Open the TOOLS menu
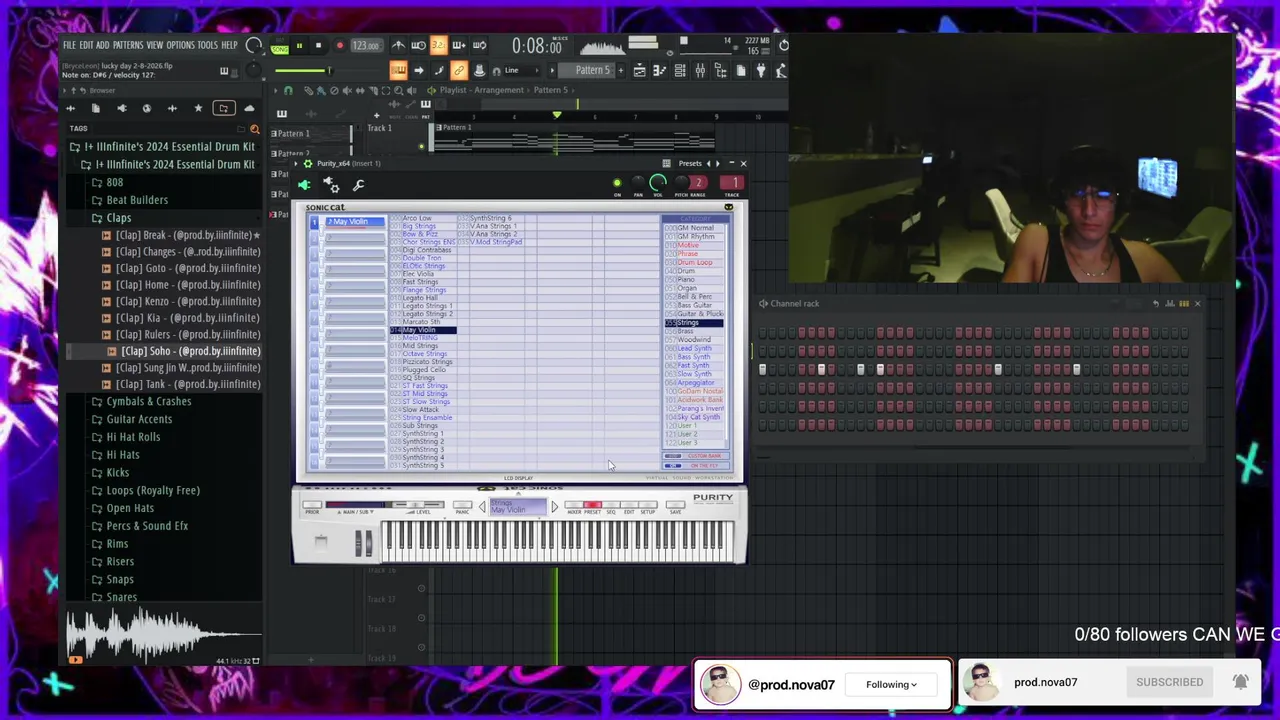The image size is (1280, 720). (207, 45)
